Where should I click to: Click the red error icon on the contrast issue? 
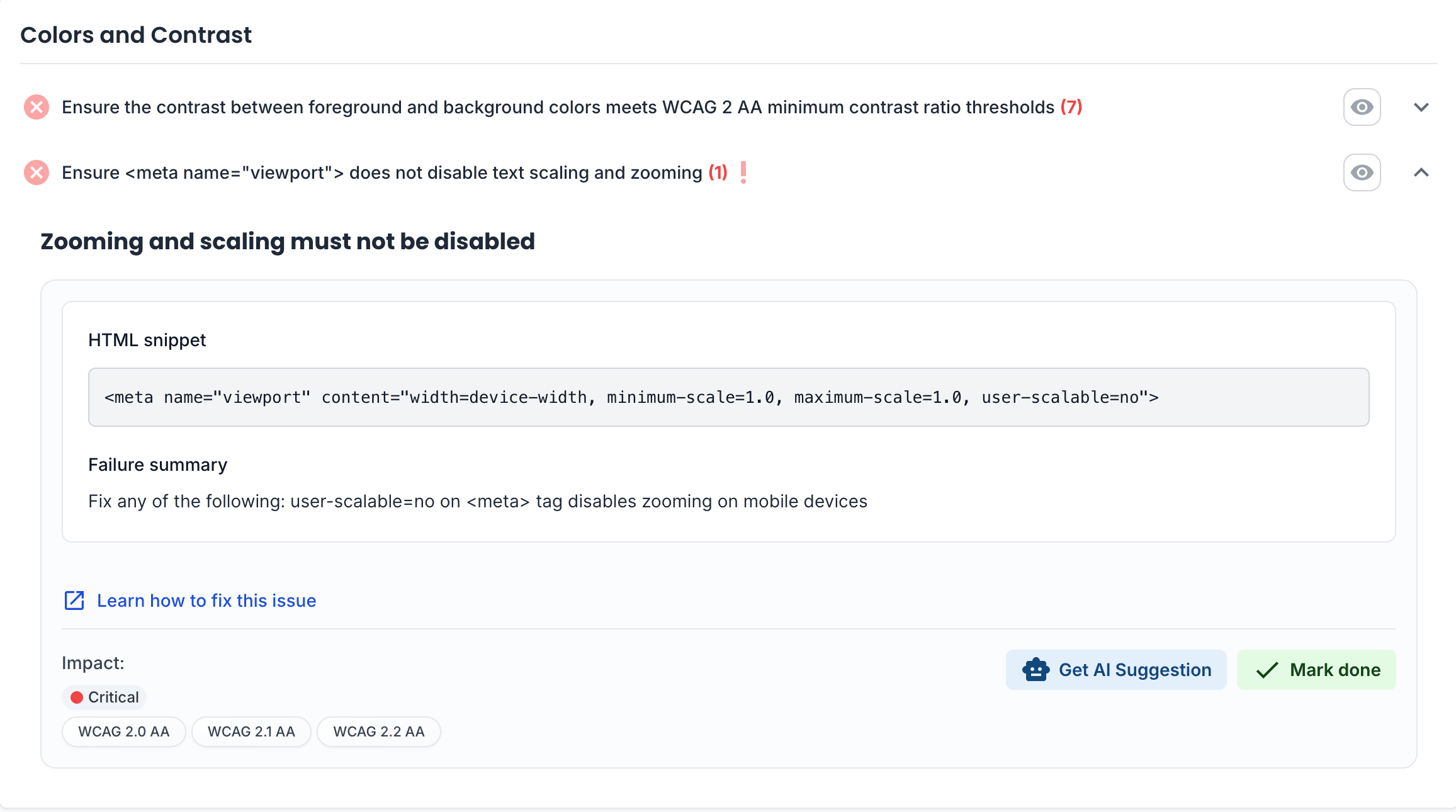pyautogui.click(x=36, y=107)
